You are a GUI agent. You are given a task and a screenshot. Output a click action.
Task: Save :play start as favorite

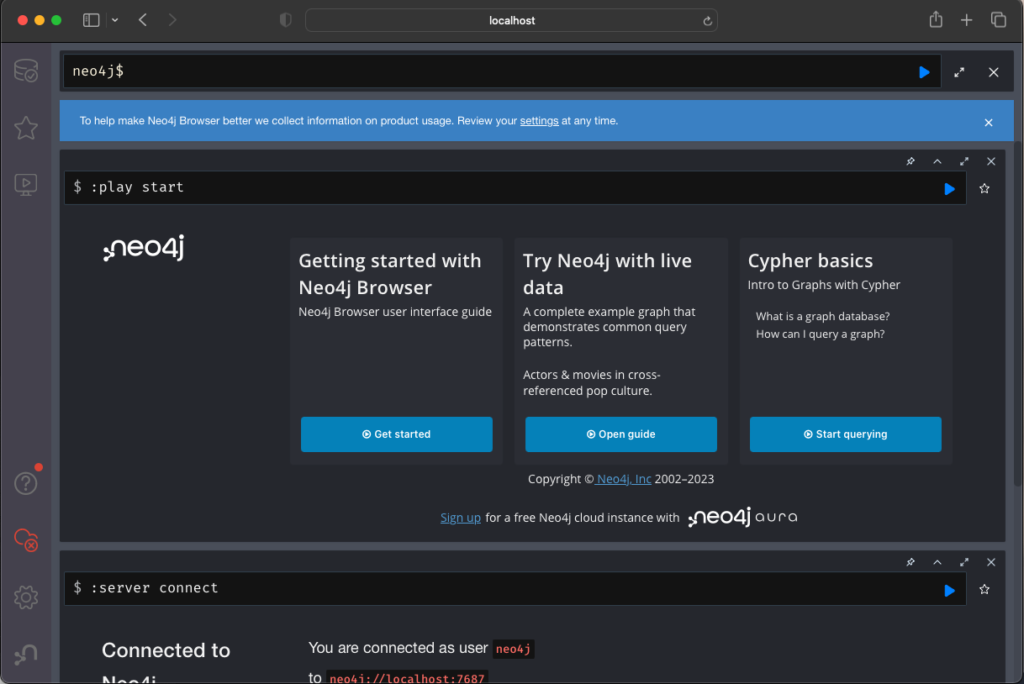click(x=984, y=189)
